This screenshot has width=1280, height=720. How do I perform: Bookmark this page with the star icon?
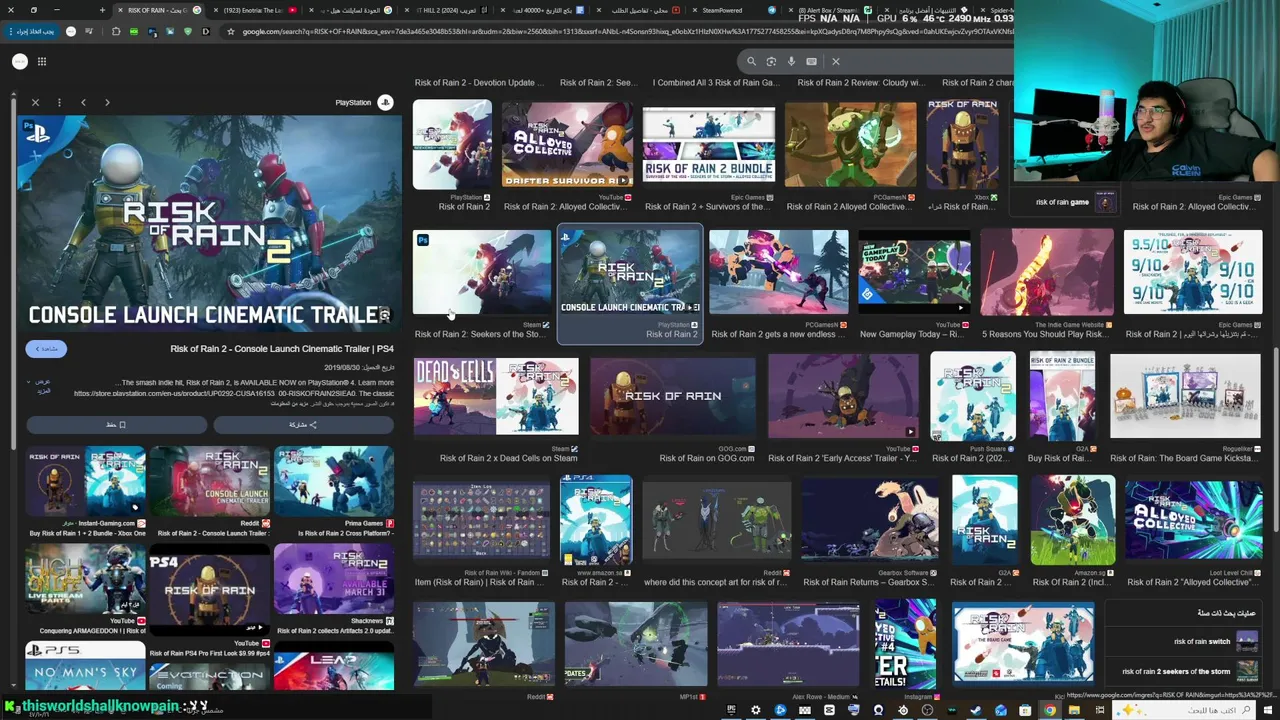click(x=231, y=31)
